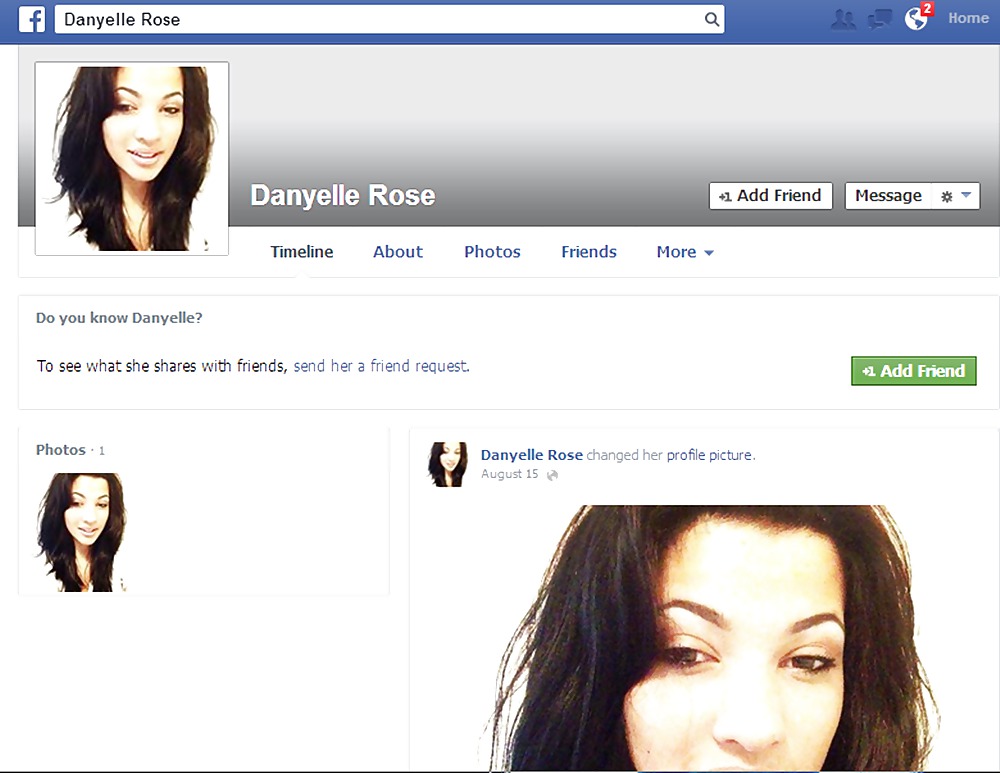Click the Facebook logo icon

pyautogui.click(x=32, y=19)
